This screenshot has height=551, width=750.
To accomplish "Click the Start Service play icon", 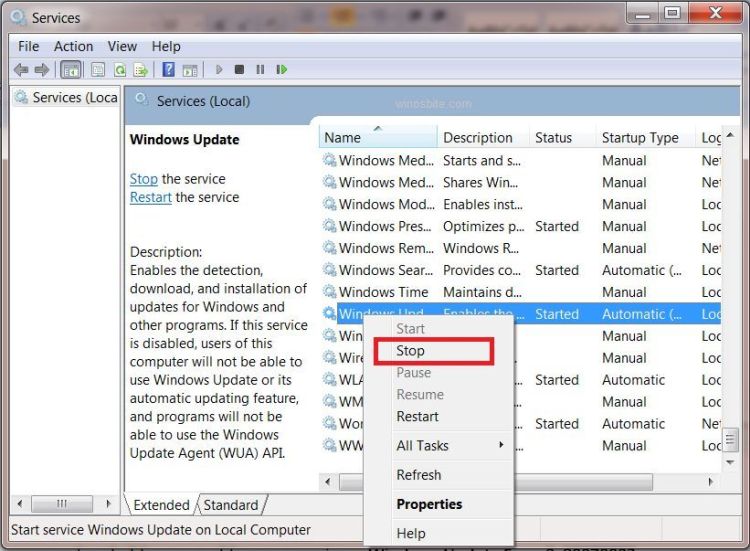I will (219, 70).
